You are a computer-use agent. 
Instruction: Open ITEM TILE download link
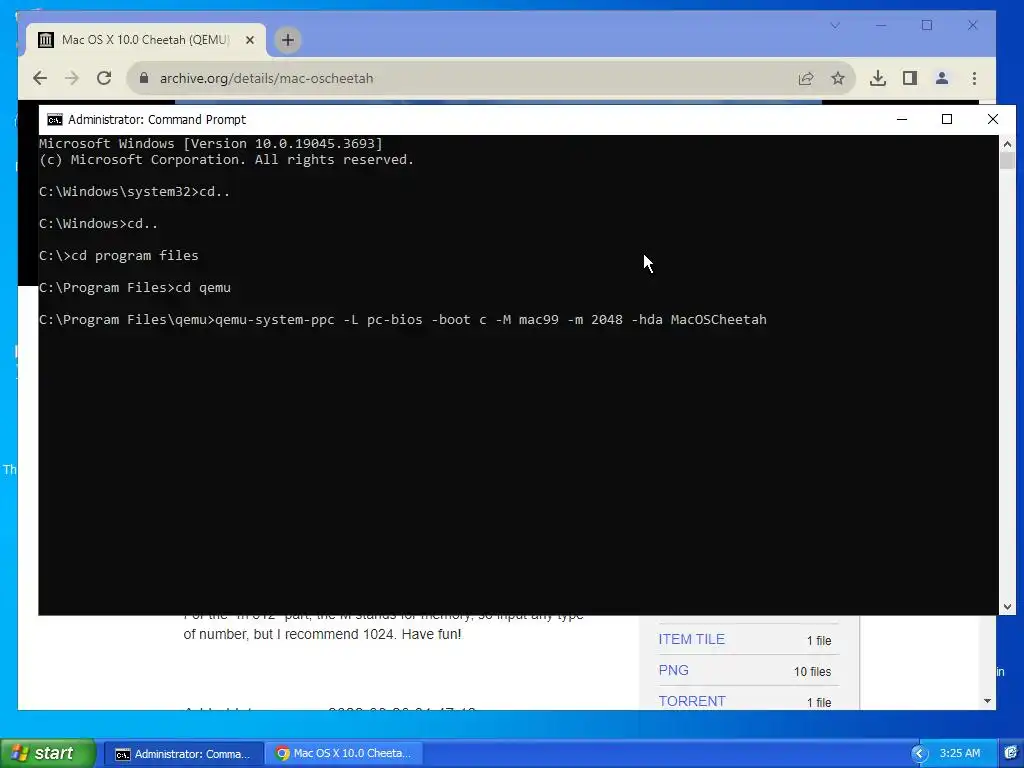692,639
